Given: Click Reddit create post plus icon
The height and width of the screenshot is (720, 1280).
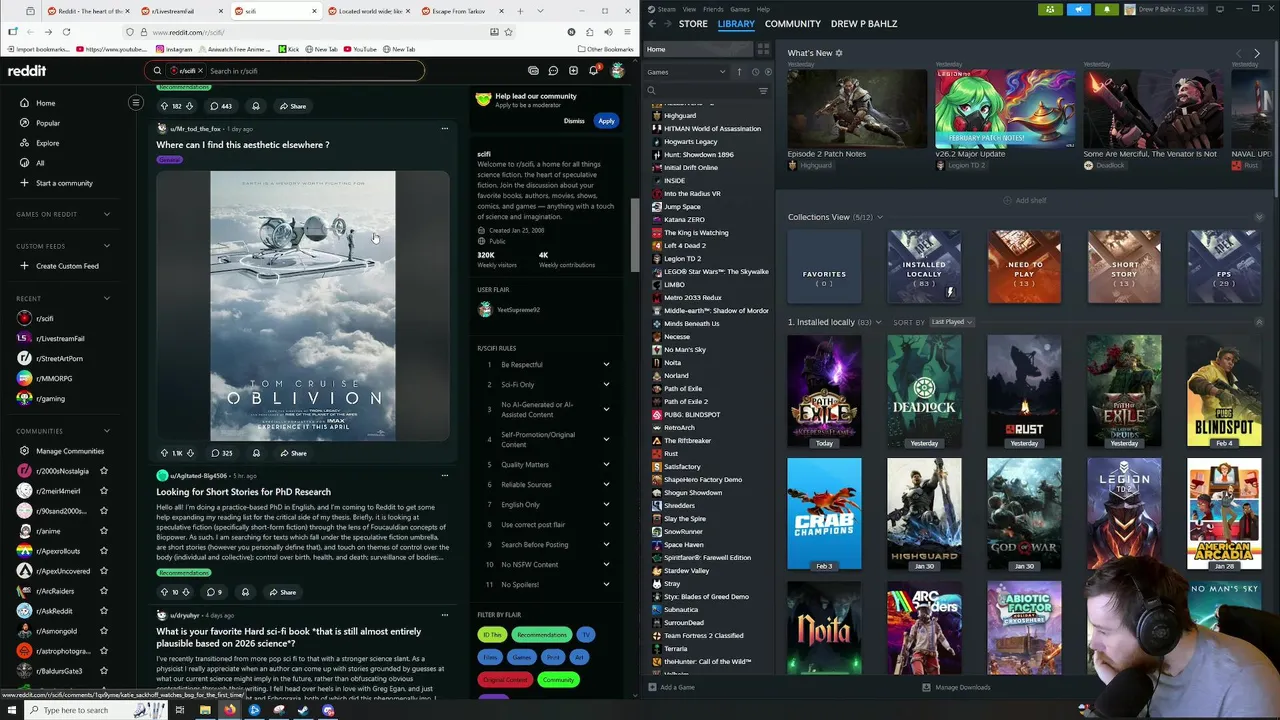Looking at the screenshot, I should tap(573, 71).
